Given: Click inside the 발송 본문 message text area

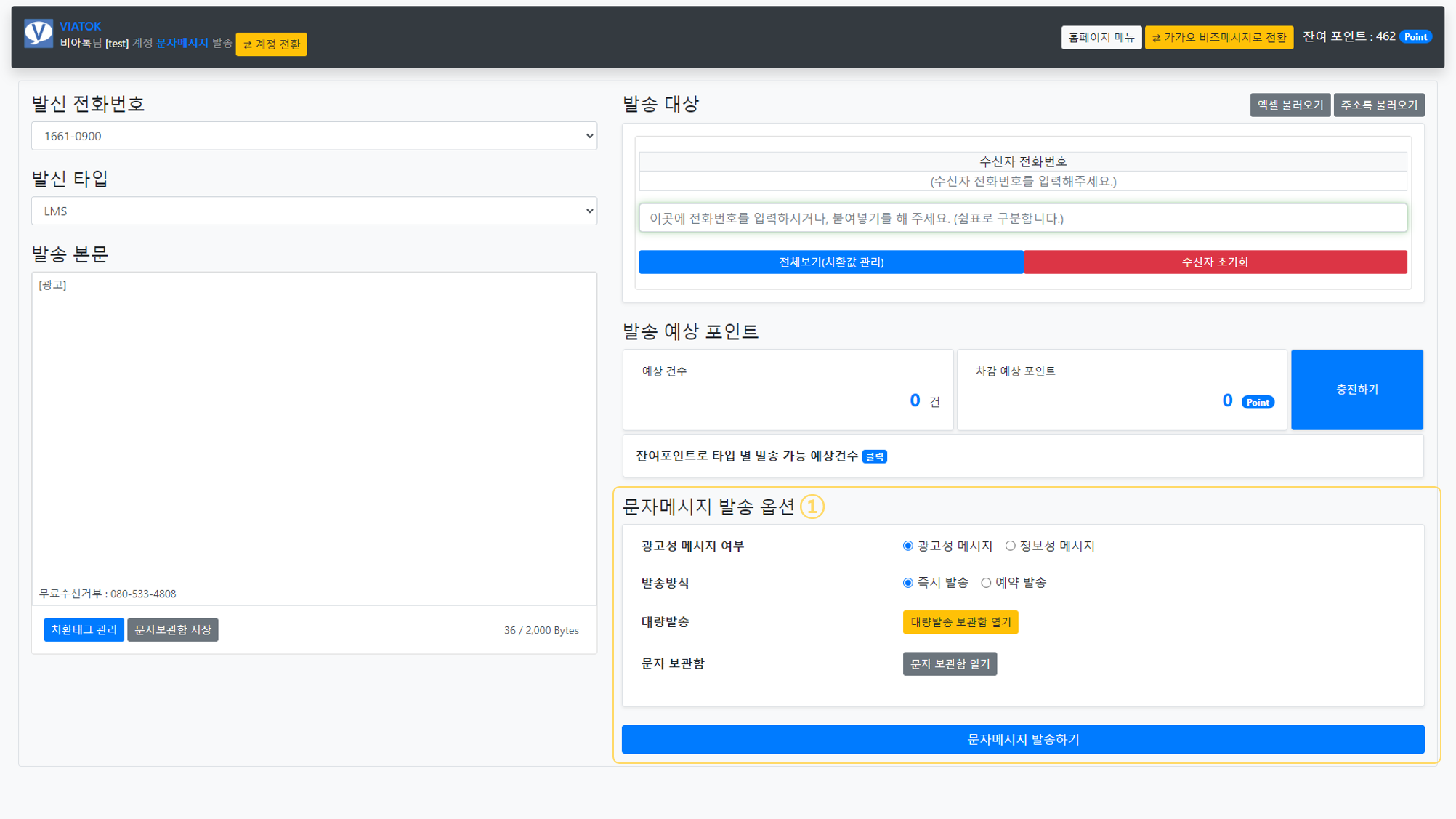Looking at the screenshot, I should tap(314, 438).
